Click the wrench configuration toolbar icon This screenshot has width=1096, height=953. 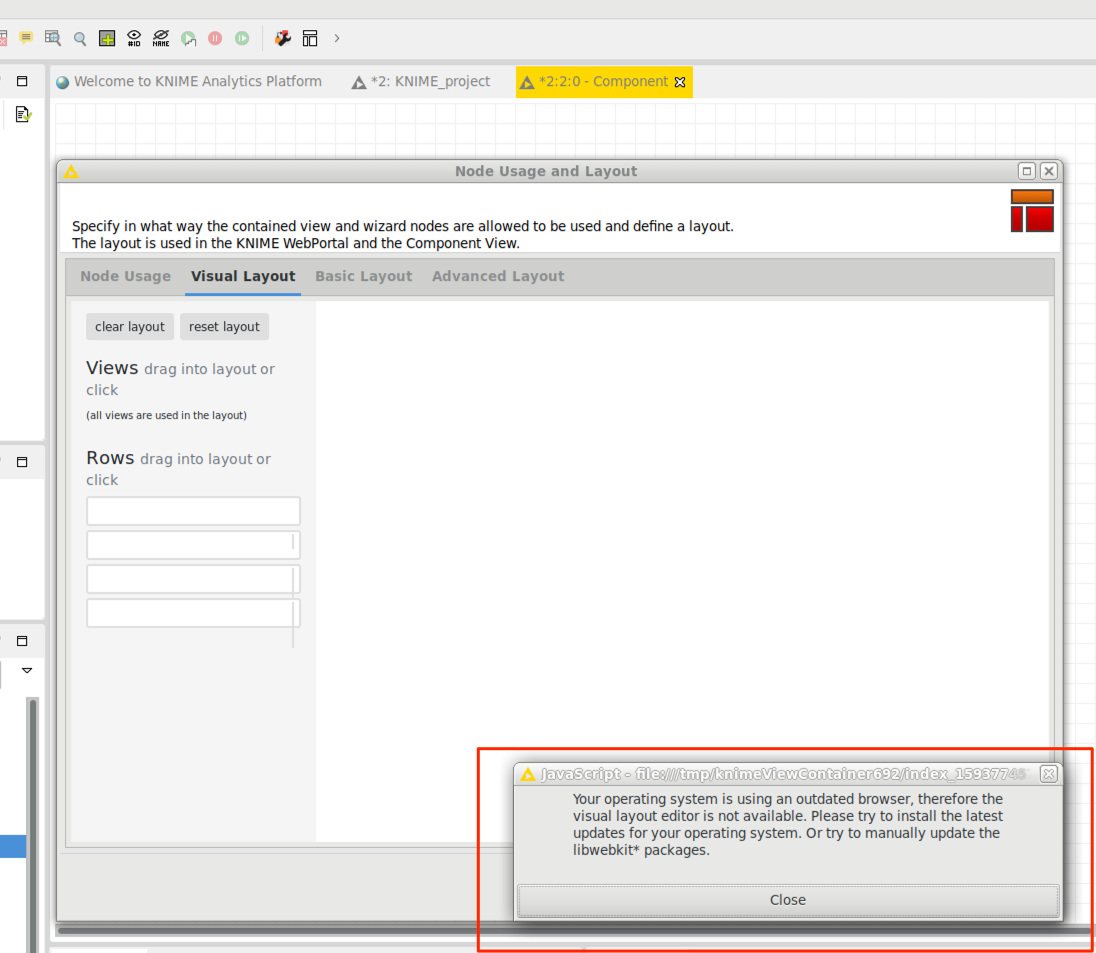(282, 38)
